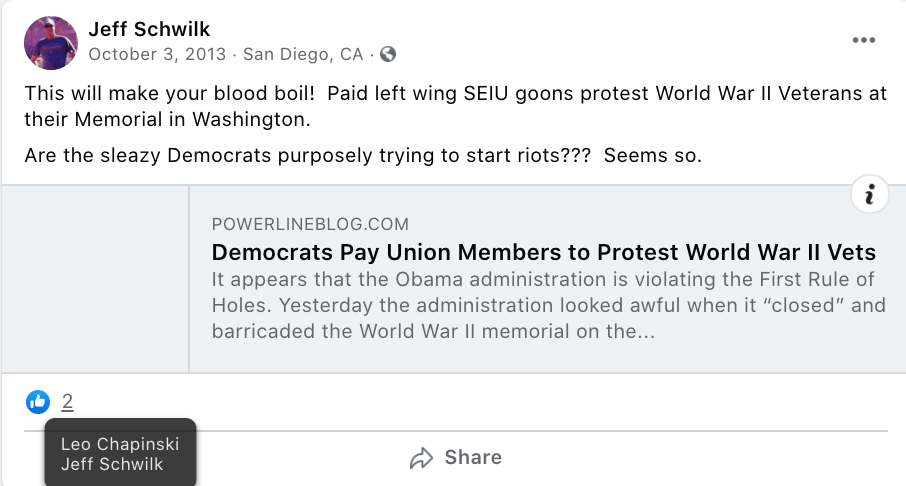
Task: Open the San Diego, CA location link
Action: [303, 54]
